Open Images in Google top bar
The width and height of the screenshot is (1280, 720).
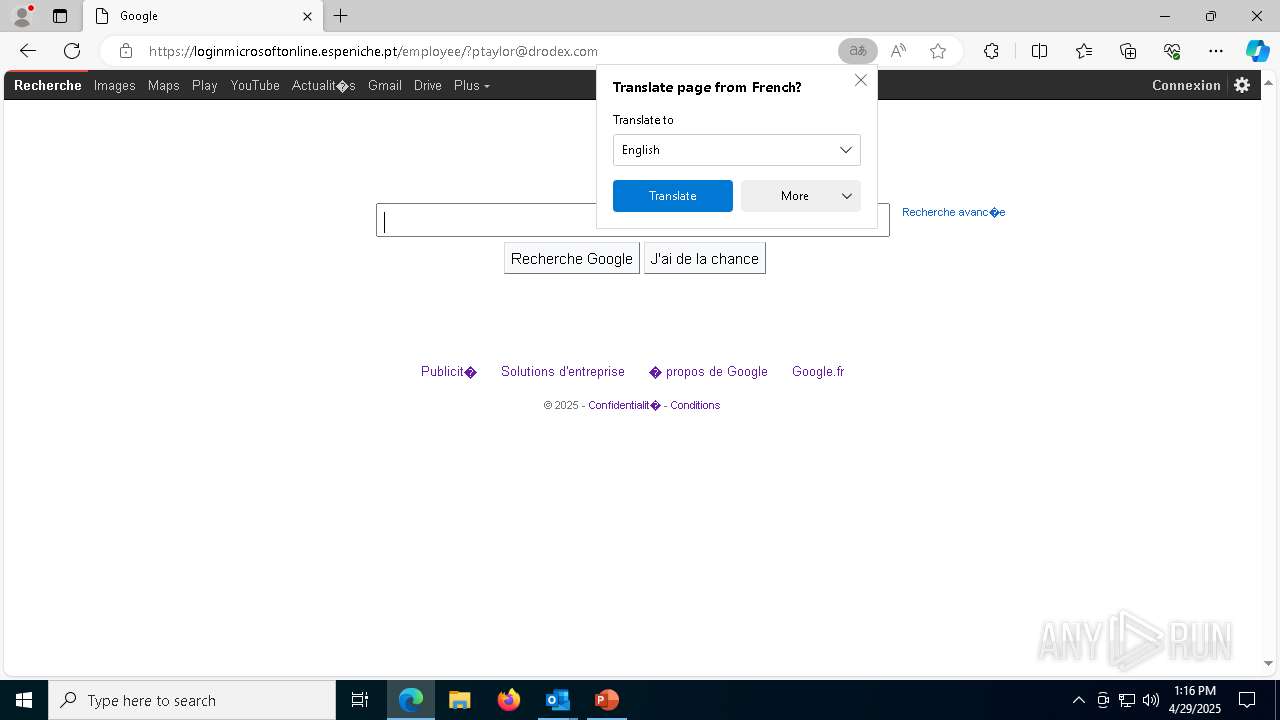coord(114,86)
